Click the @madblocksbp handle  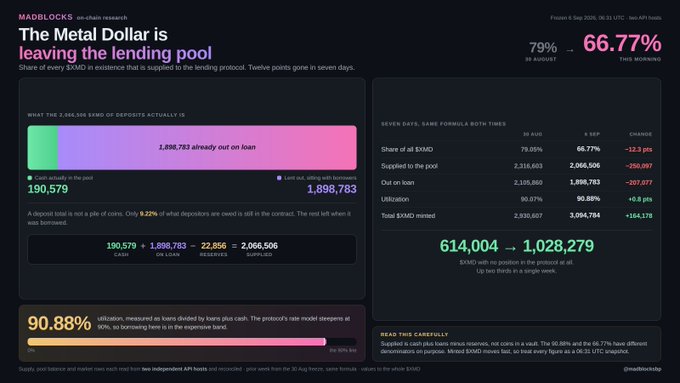pos(642,369)
